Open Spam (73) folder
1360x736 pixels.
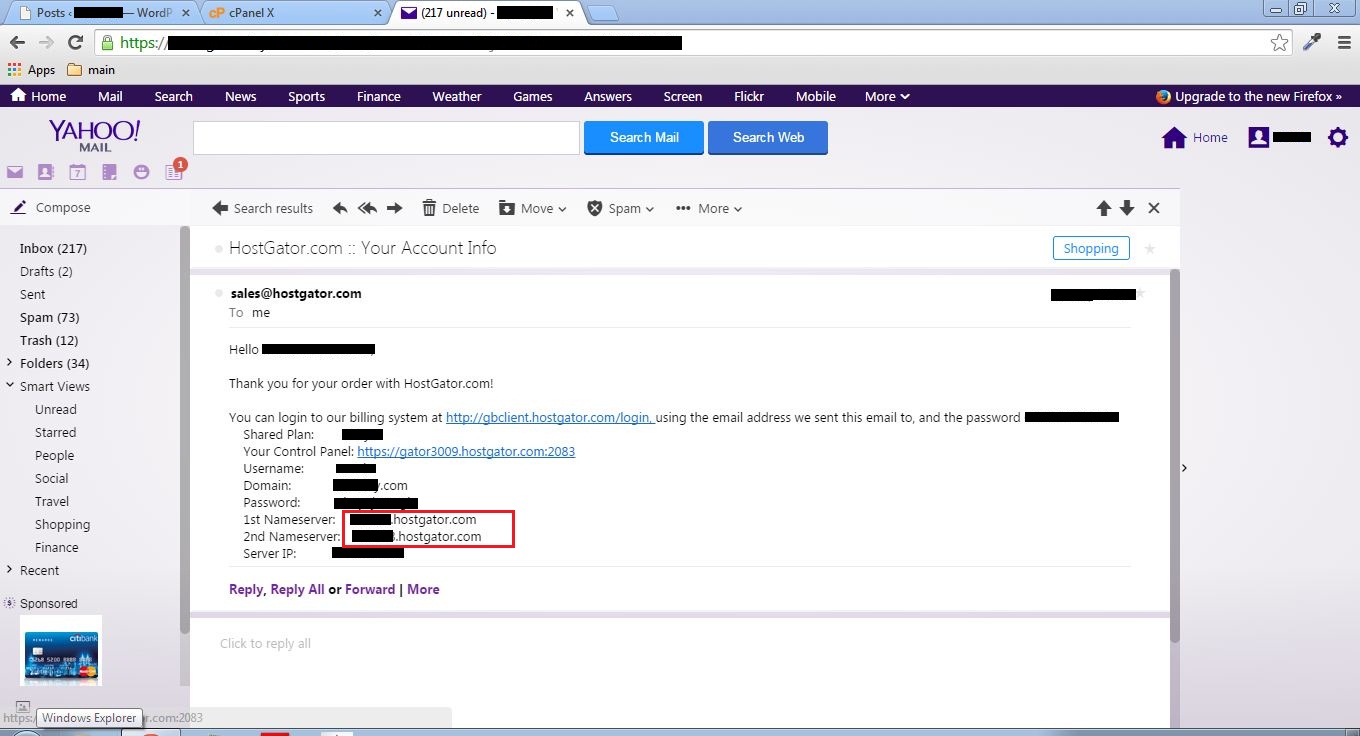pos(49,317)
